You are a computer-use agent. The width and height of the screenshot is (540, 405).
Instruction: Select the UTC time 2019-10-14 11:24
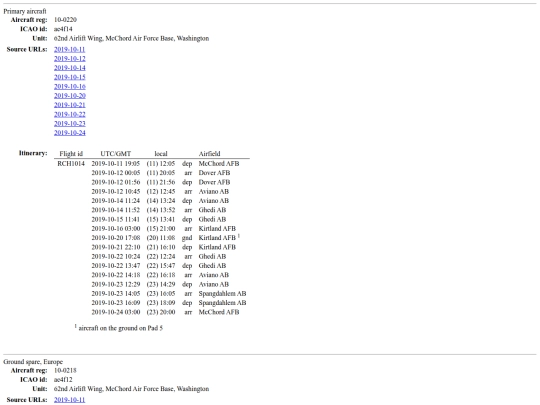(x=116, y=201)
